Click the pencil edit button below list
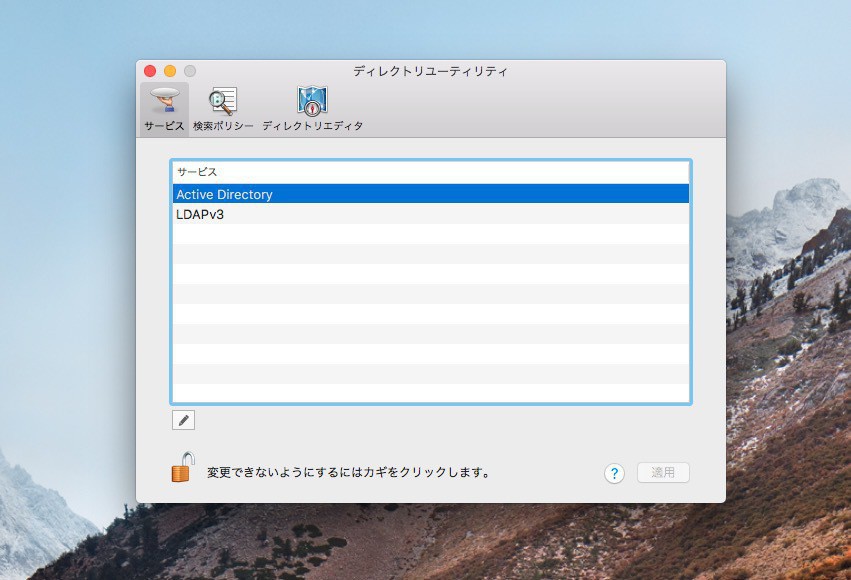851x580 pixels. click(x=183, y=420)
